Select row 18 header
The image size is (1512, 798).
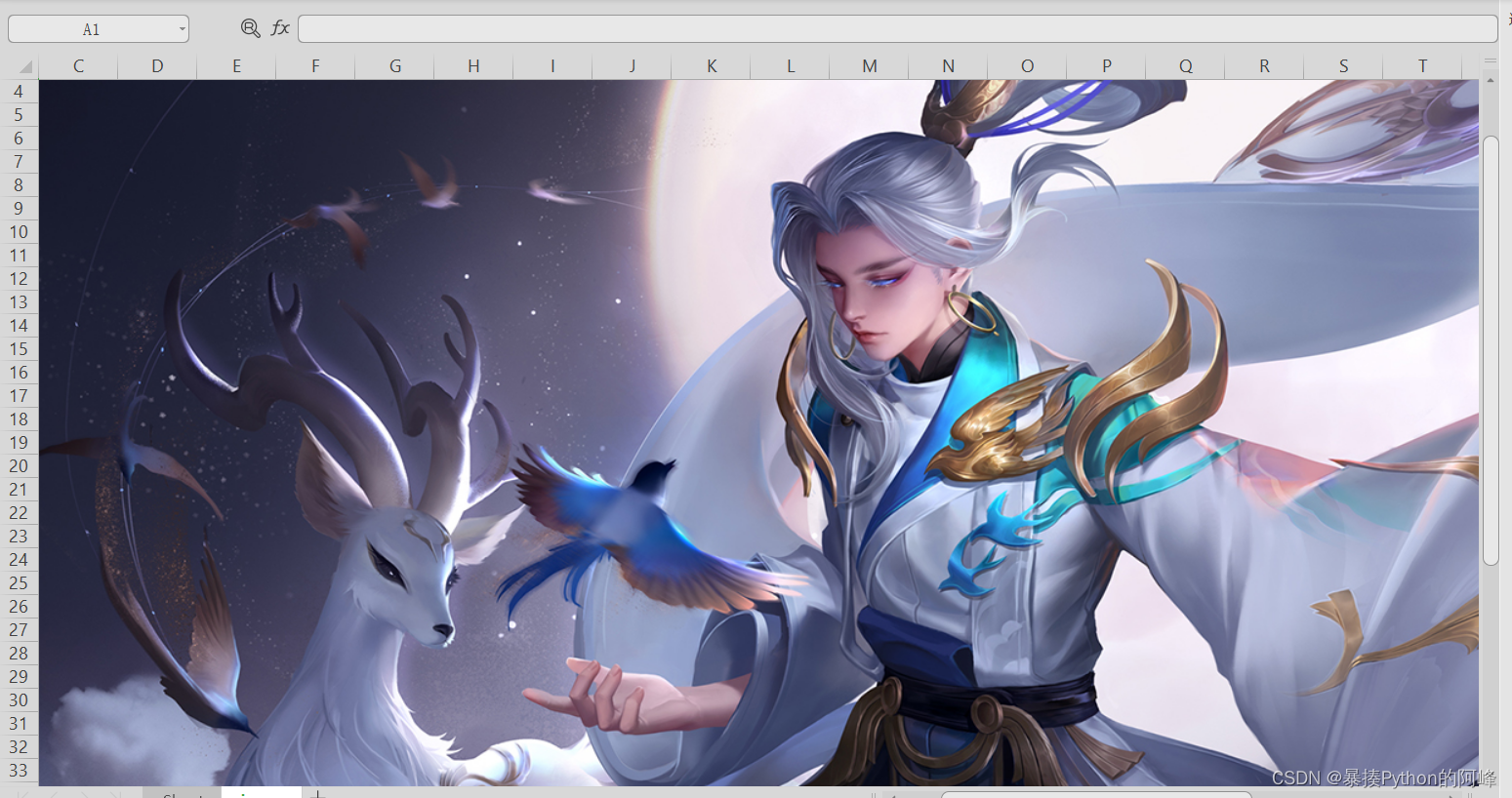pyautogui.click(x=19, y=419)
